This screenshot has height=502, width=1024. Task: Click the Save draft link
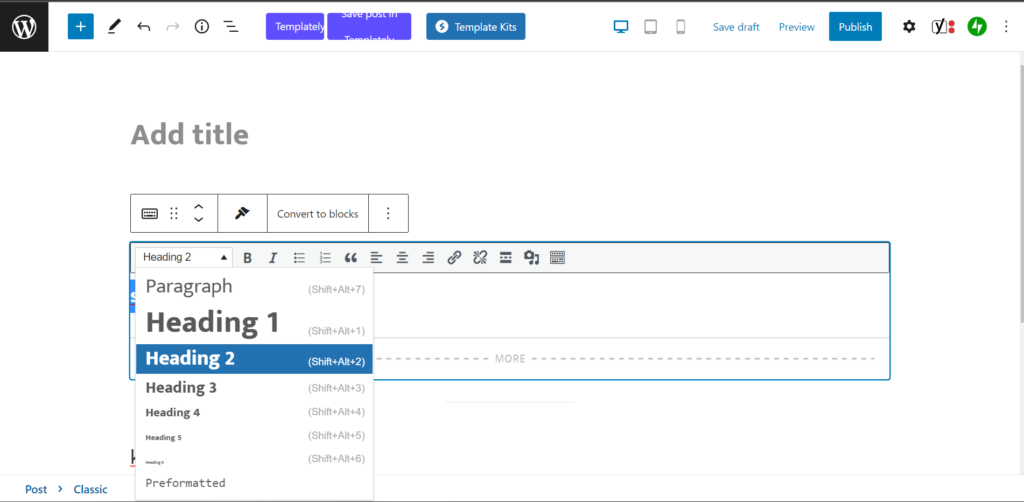(x=736, y=27)
